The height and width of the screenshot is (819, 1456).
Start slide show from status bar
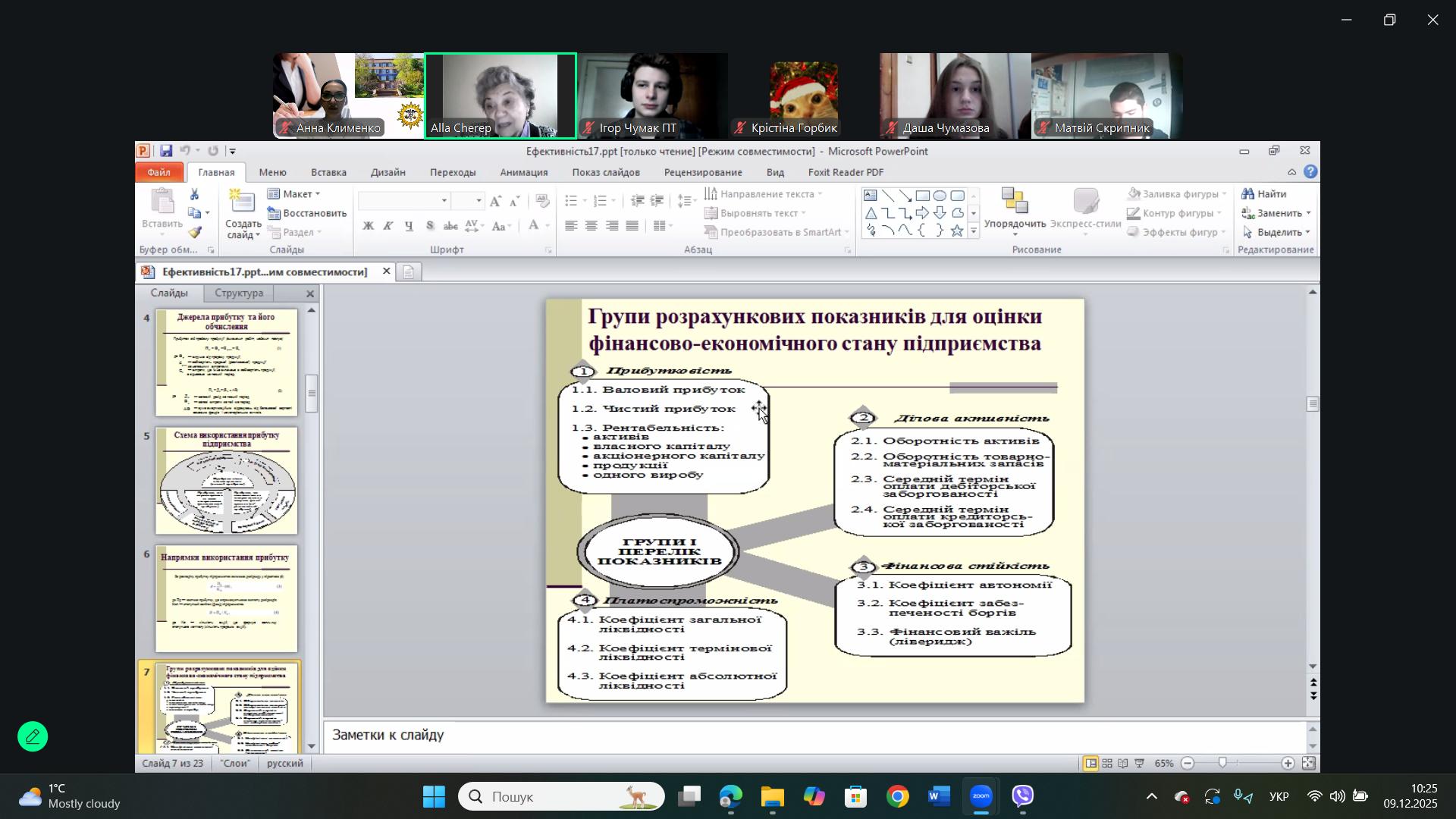point(1139,764)
